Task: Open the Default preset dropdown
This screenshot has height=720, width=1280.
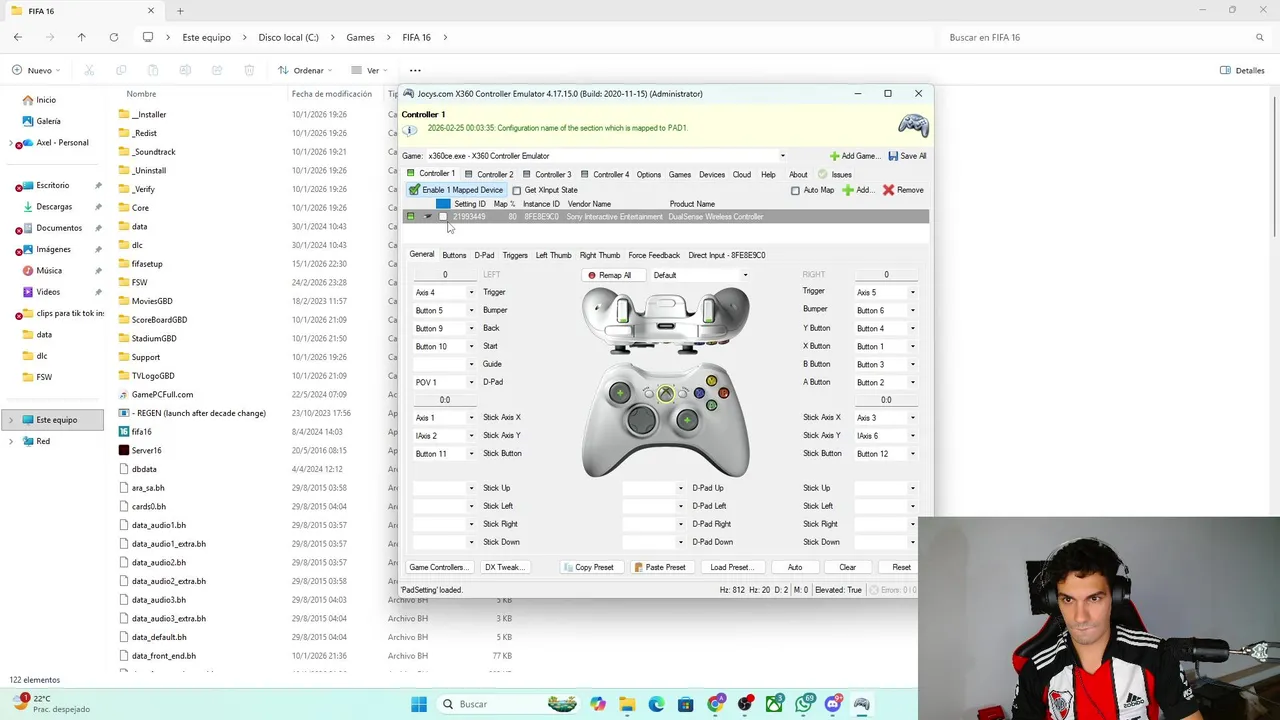Action: click(x=745, y=275)
